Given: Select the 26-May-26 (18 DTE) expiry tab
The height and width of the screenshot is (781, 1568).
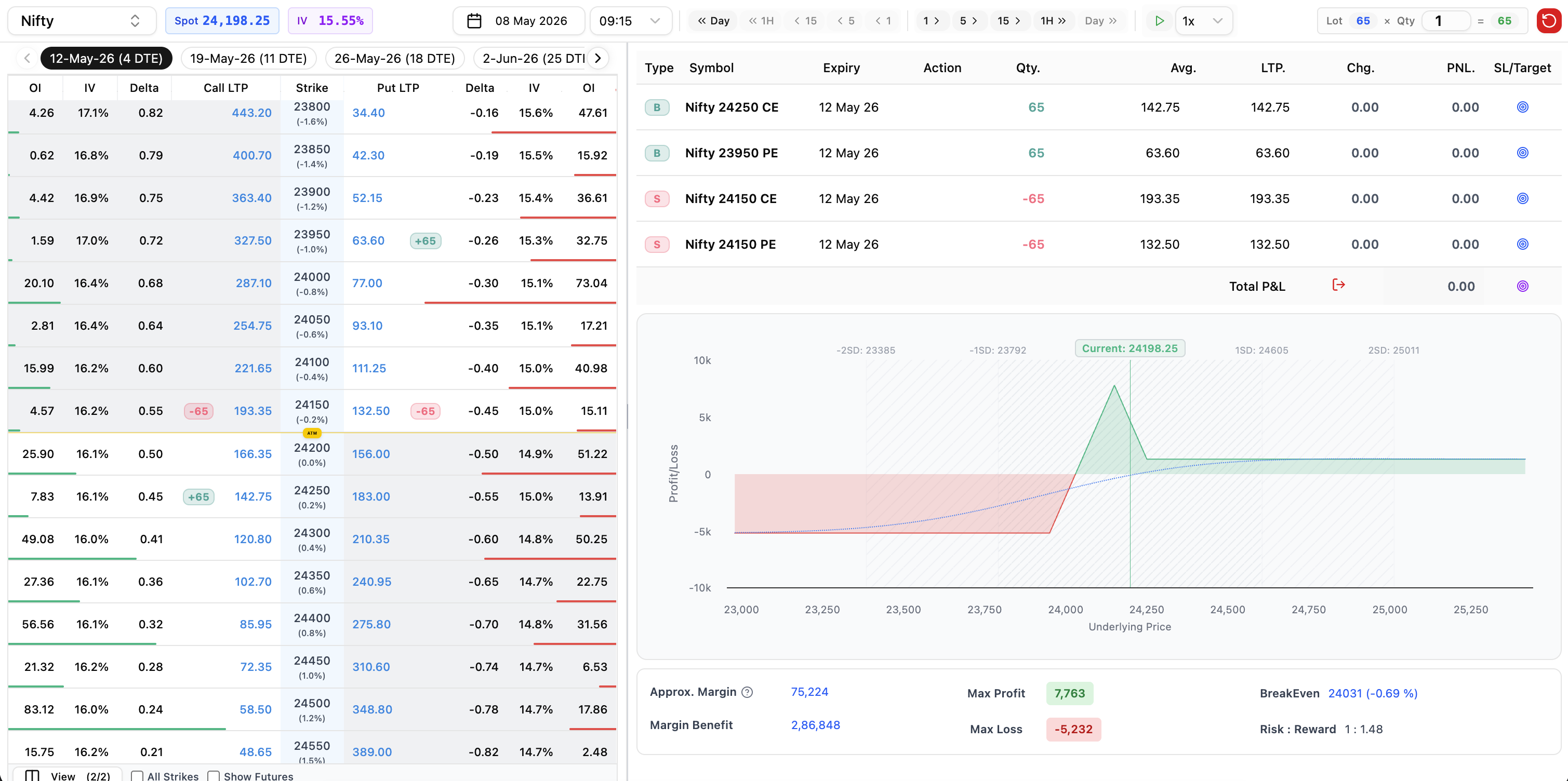Looking at the screenshot, I should click(394, 58).
